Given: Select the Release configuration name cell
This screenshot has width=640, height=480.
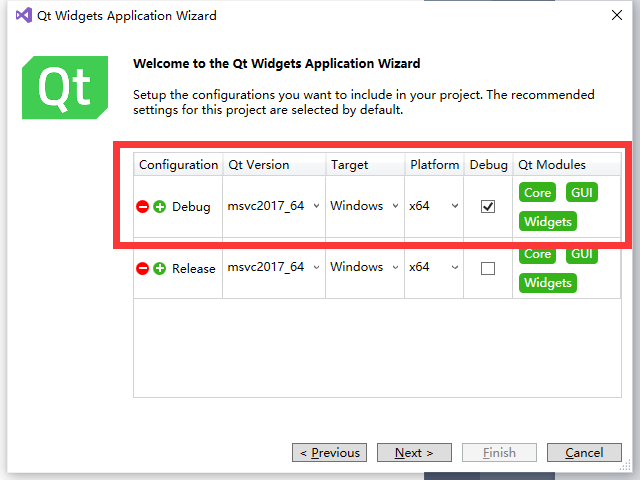Looking at the screenshot, I should [x=193, y=269].
